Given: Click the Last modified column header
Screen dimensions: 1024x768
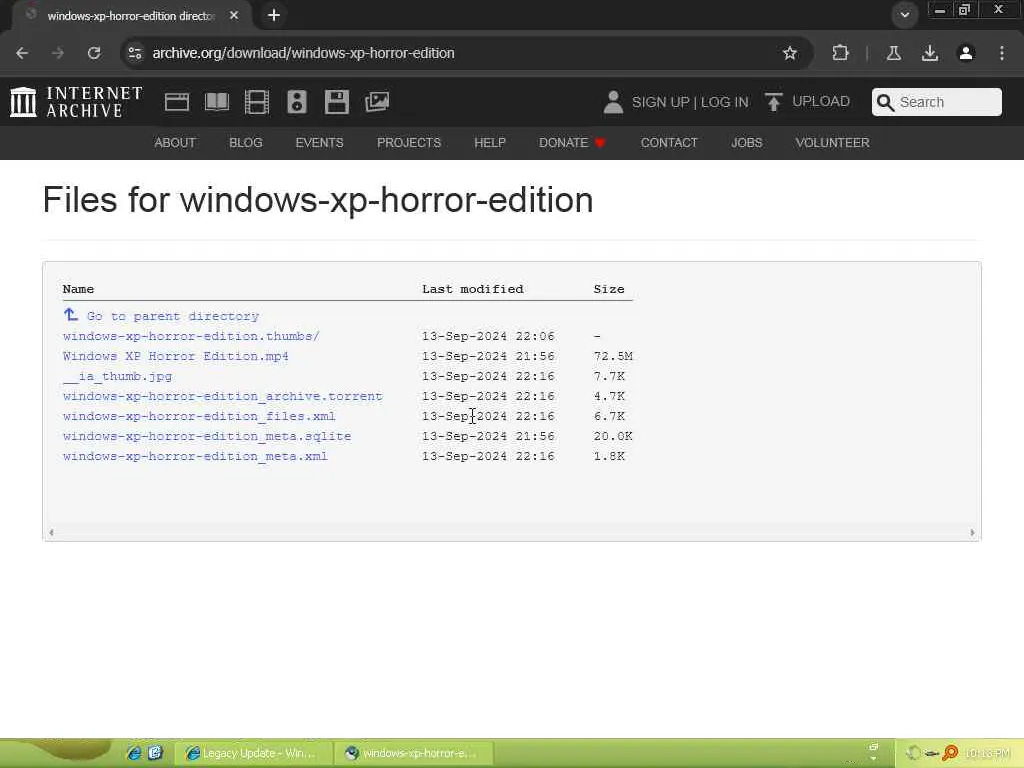Looking at the screenshot, I should point(473,289).
